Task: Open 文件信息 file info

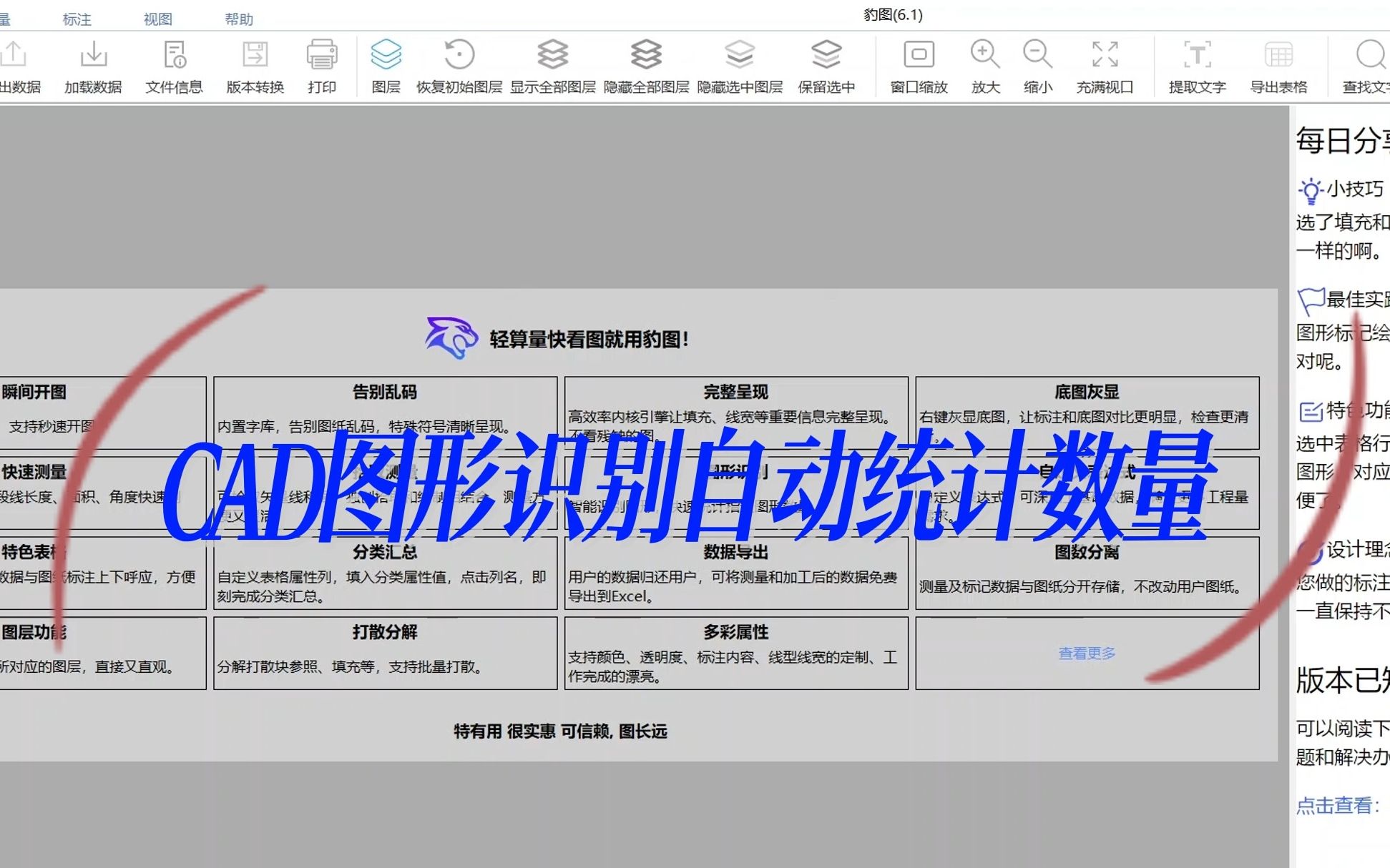Action: (x=174, y=56)
